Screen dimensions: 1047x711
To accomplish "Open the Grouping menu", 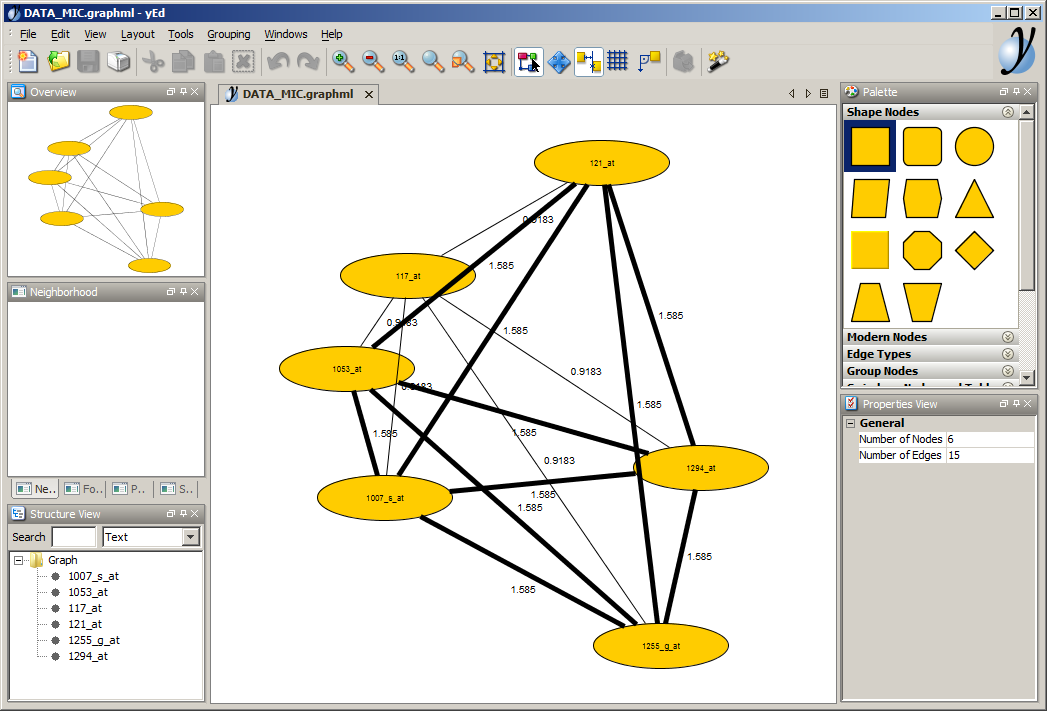I will pos(228,34).
